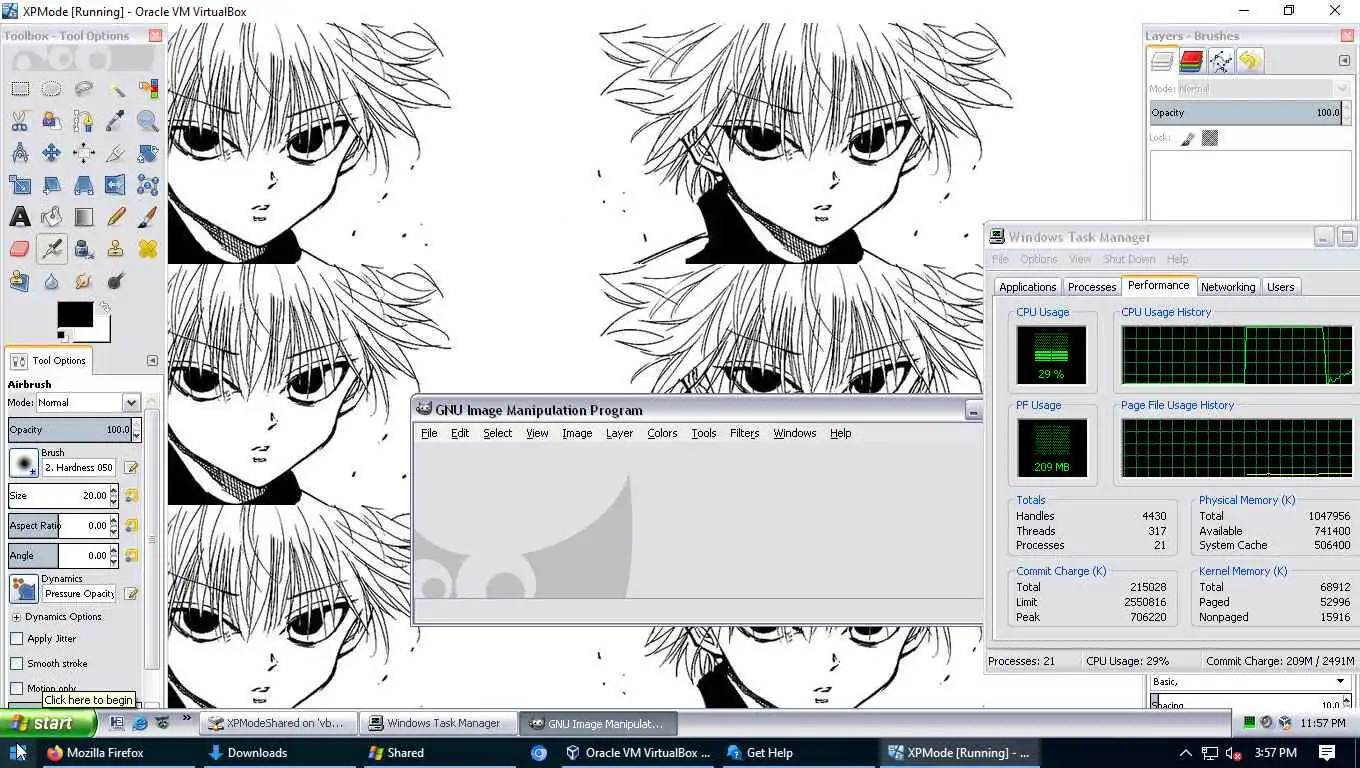The image size is (1360, 768).
Task: Select the Shear tool
Action: 51,185
